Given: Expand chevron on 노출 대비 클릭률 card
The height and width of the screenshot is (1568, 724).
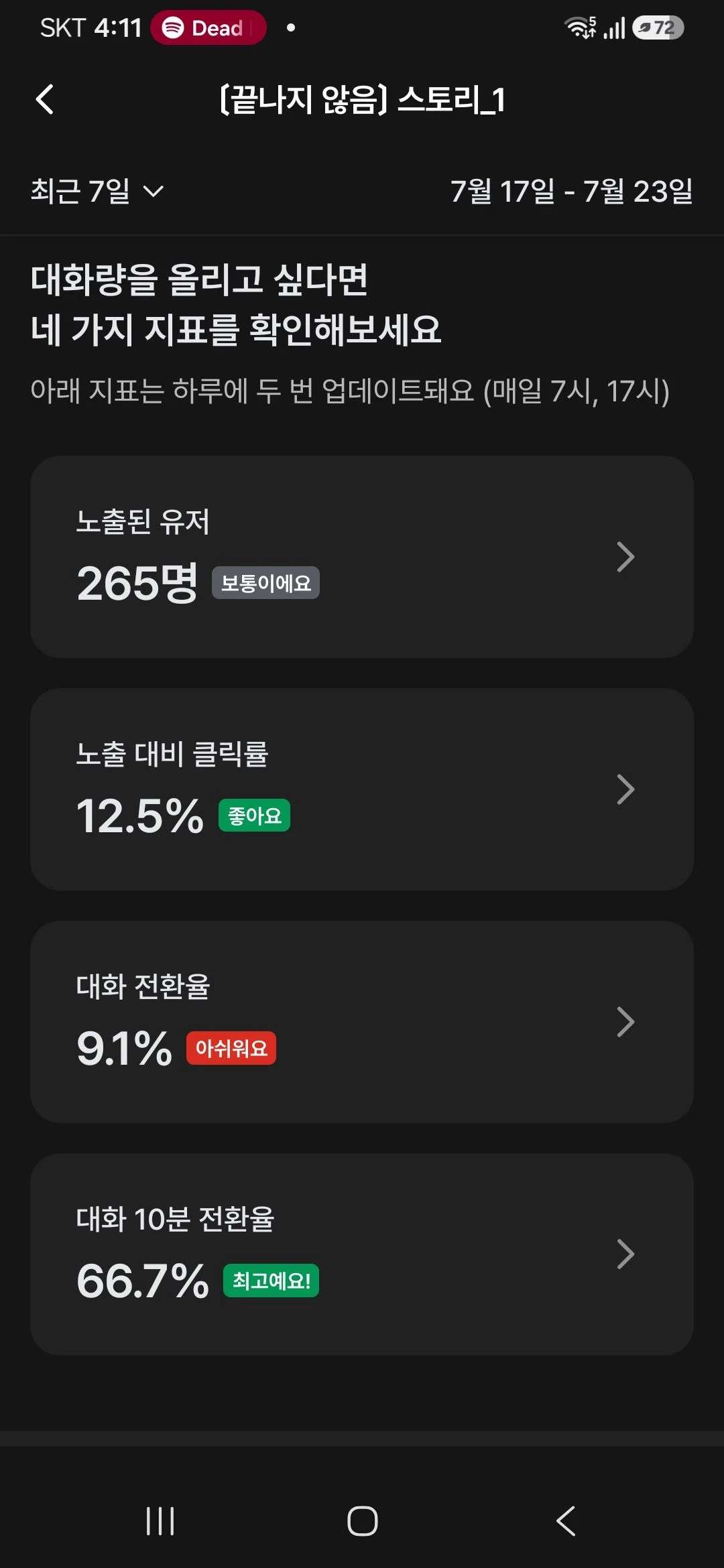Looking at the screenshot, I should (x=625, y=789).
